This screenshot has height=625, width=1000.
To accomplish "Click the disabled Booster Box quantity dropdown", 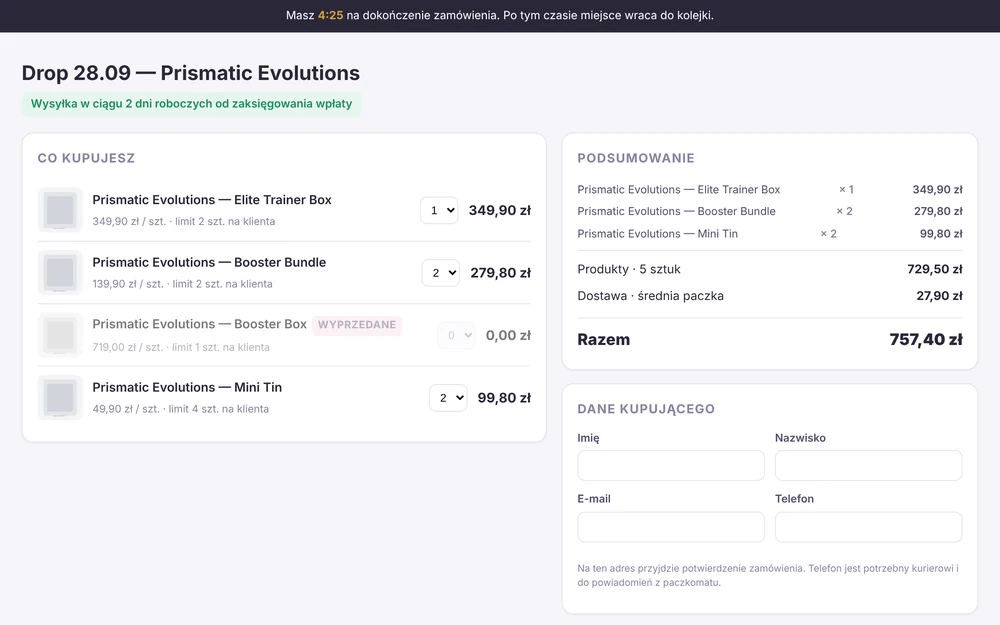I will pos(456,335).
